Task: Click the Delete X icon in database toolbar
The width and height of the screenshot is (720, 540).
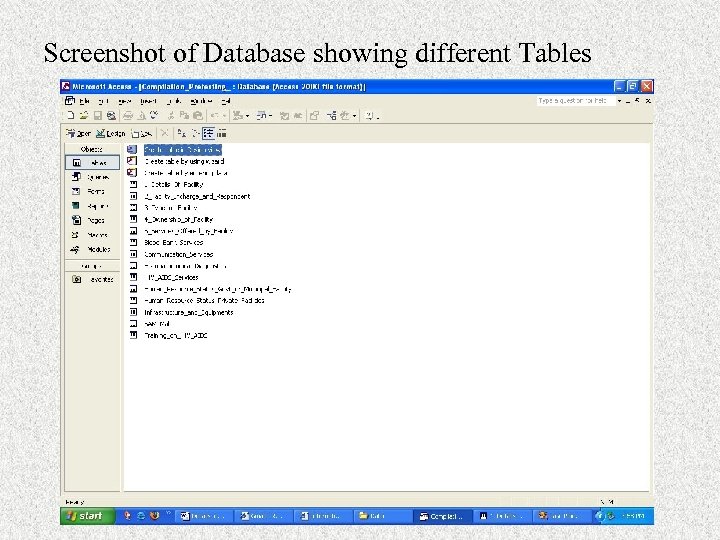Action: [164, 133]
